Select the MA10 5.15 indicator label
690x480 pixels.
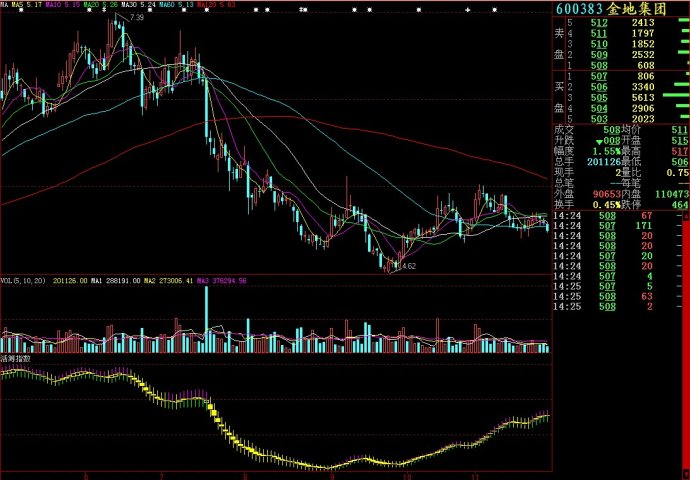(63, 5)
